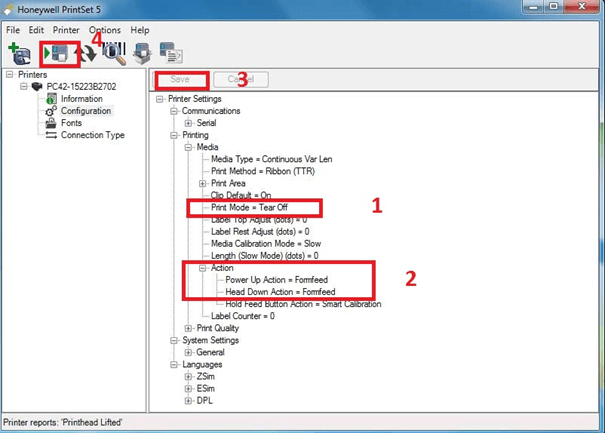Select Print Method = Ribbon (TTR)
The image size is (605, 433).
[x=263, y=171]
